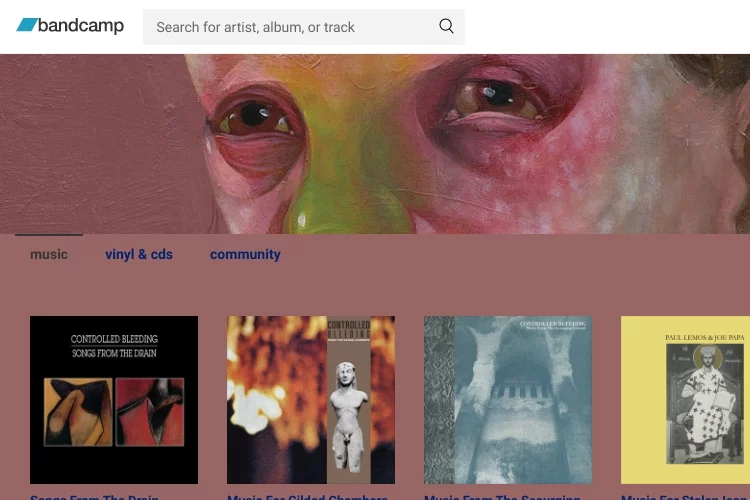
Task: Open the Music For Gilded Chambers album cover
Action: click(x=311, y=400)
